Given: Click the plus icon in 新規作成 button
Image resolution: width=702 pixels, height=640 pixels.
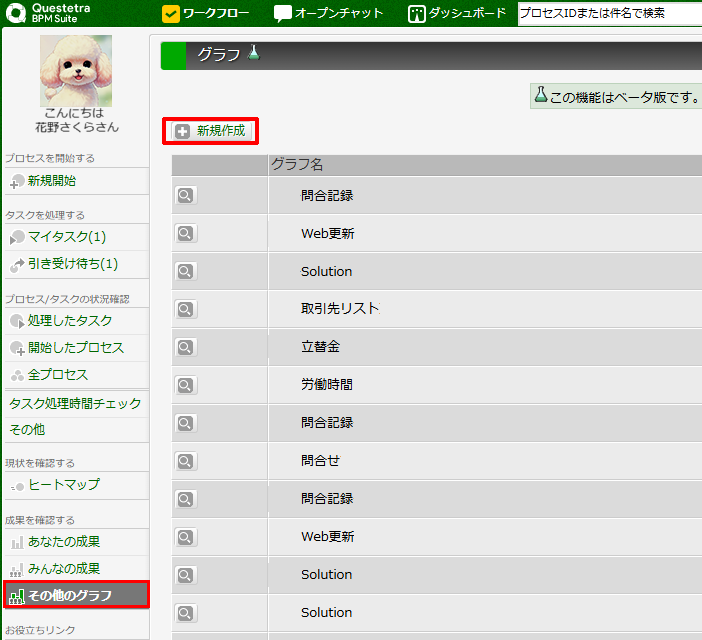Looking at the screenshot, I should (182, 131).
